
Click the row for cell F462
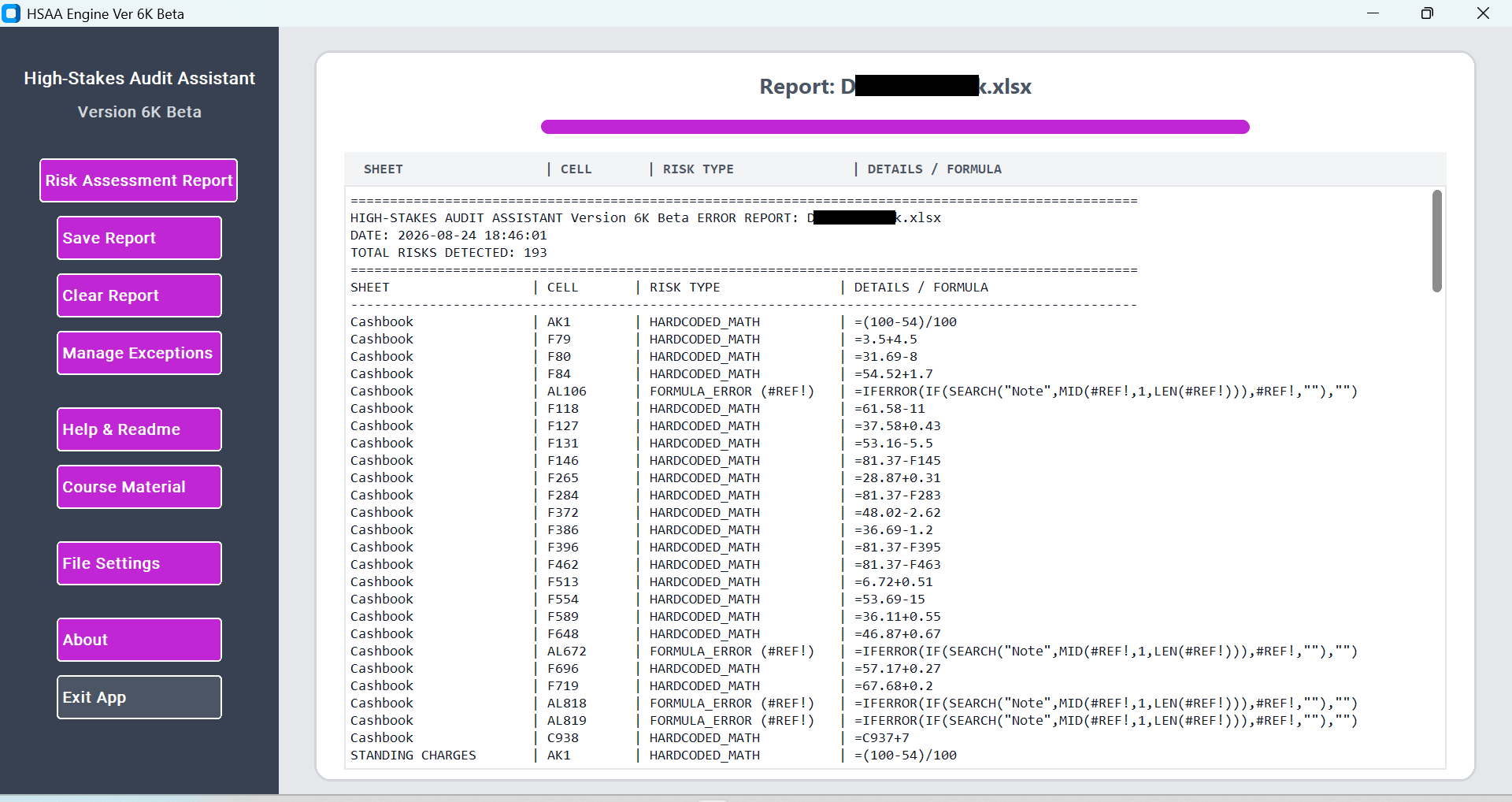646,565
